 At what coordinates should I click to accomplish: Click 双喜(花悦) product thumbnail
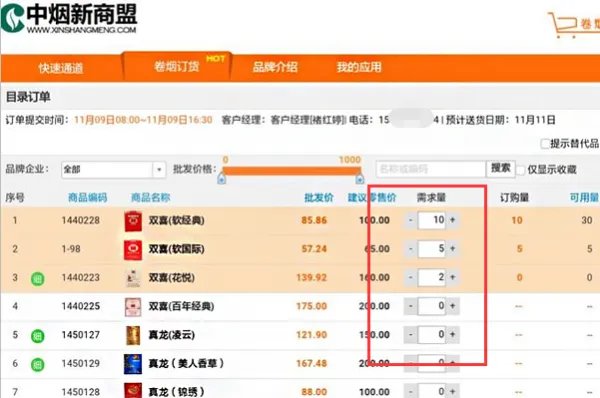(133, 278)
